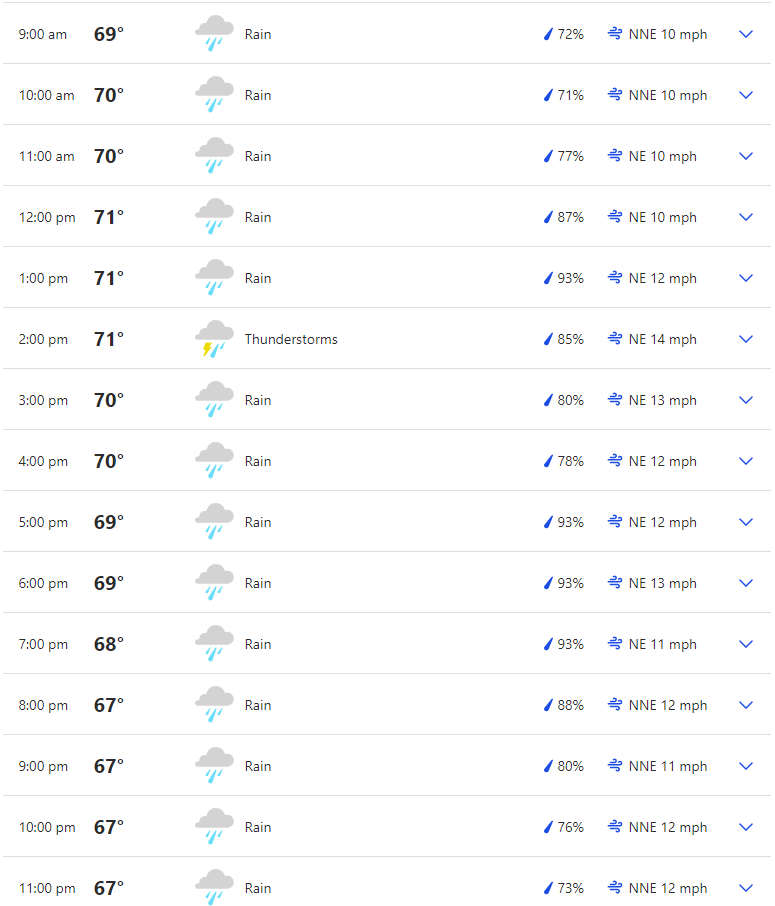775x906 pixels.
Task: Click the raindrop icon beside 72% precipitation
Action: click(x=548, y=35)
